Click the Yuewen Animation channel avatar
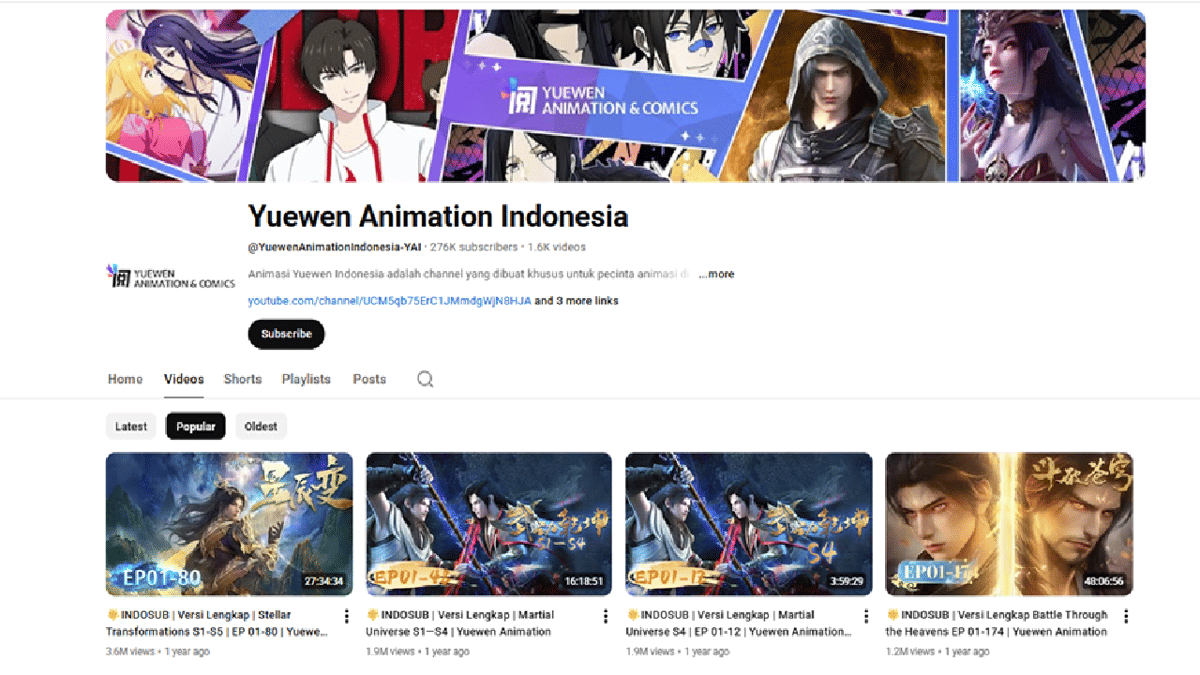Image resolution: width=1200 pixels, height=675 pixels. (x=170, y=275)
